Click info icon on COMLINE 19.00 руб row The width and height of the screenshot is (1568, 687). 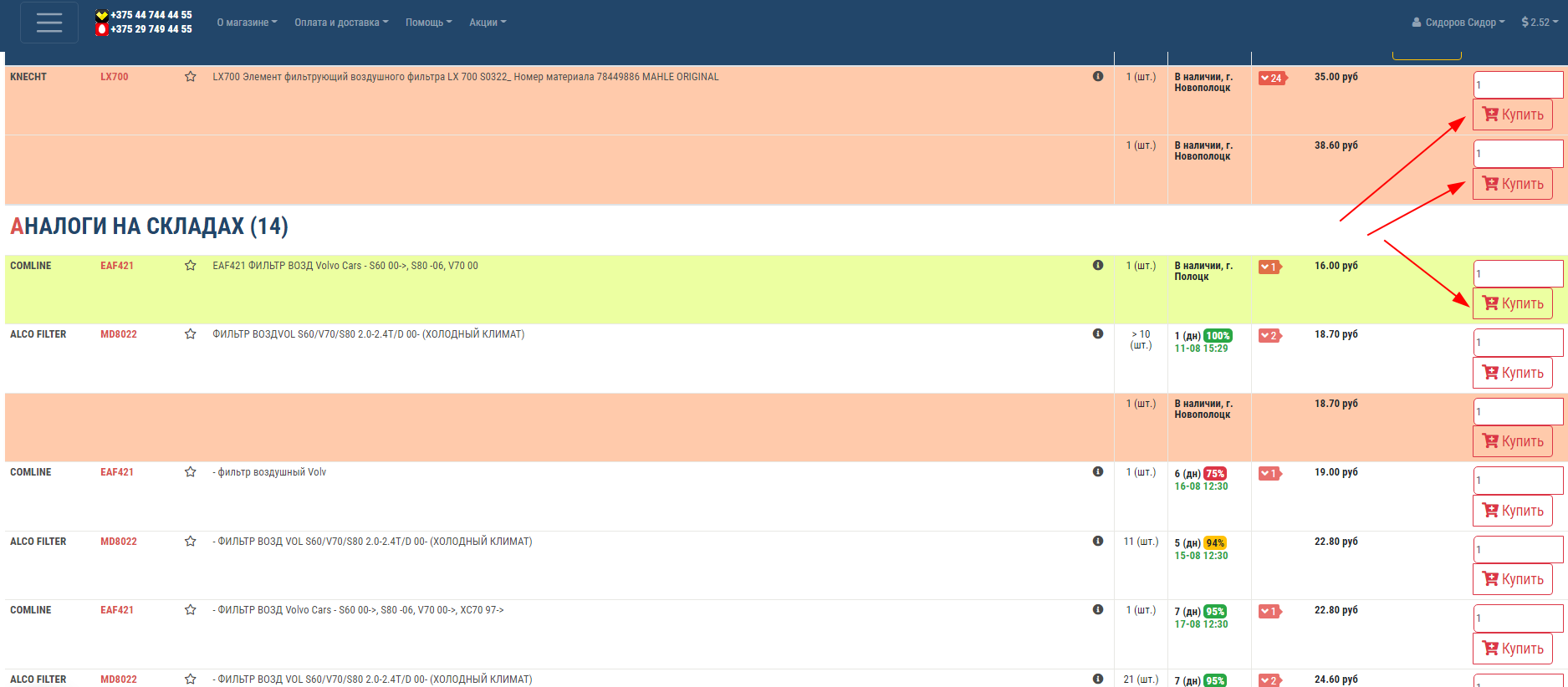pyautogui.click(x=1098, y=472)
